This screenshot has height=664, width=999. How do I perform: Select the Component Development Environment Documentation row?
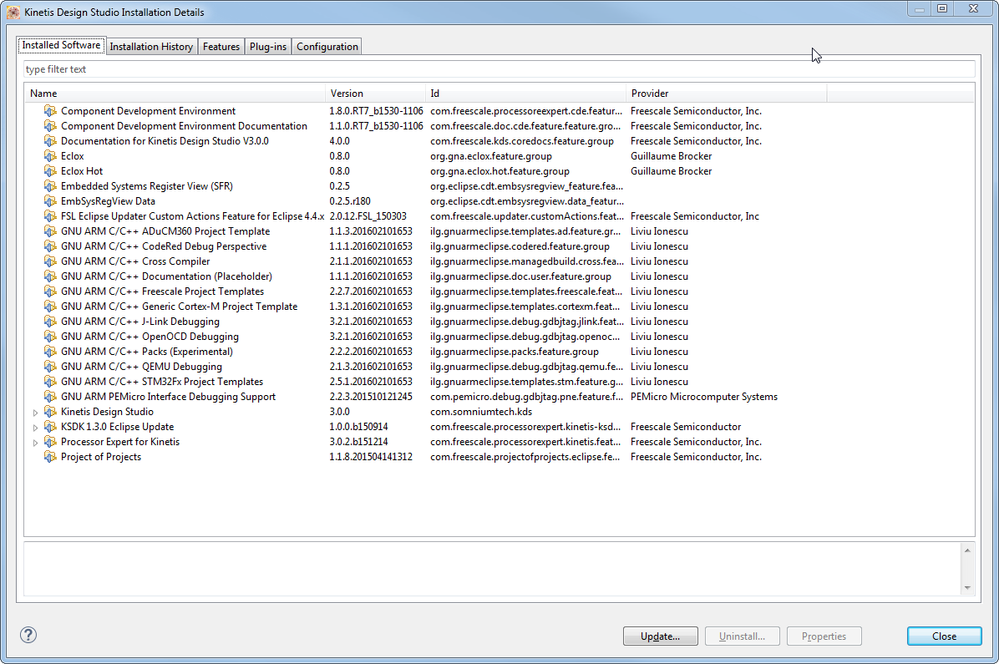499,126
